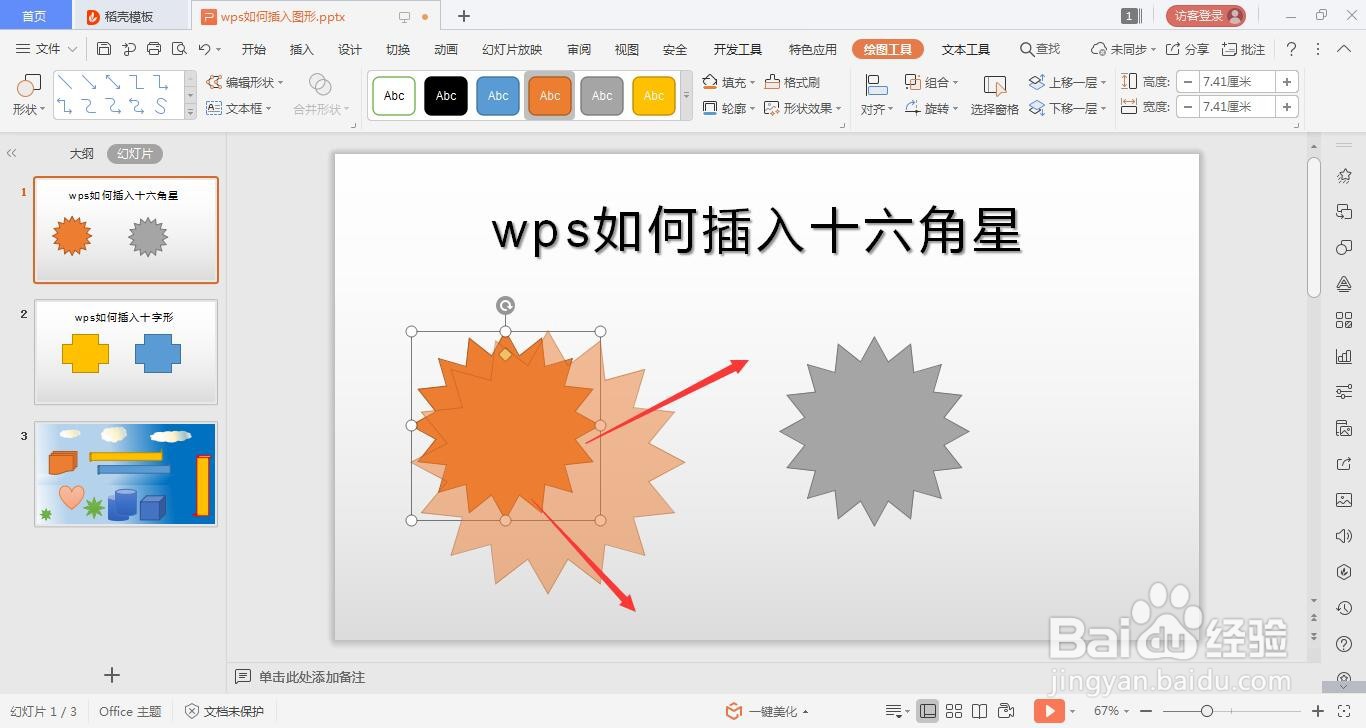Viewport: 1366px width, 728px height.
Task: Click the Share (分享) icon
Action: (x=1187, y=49)
